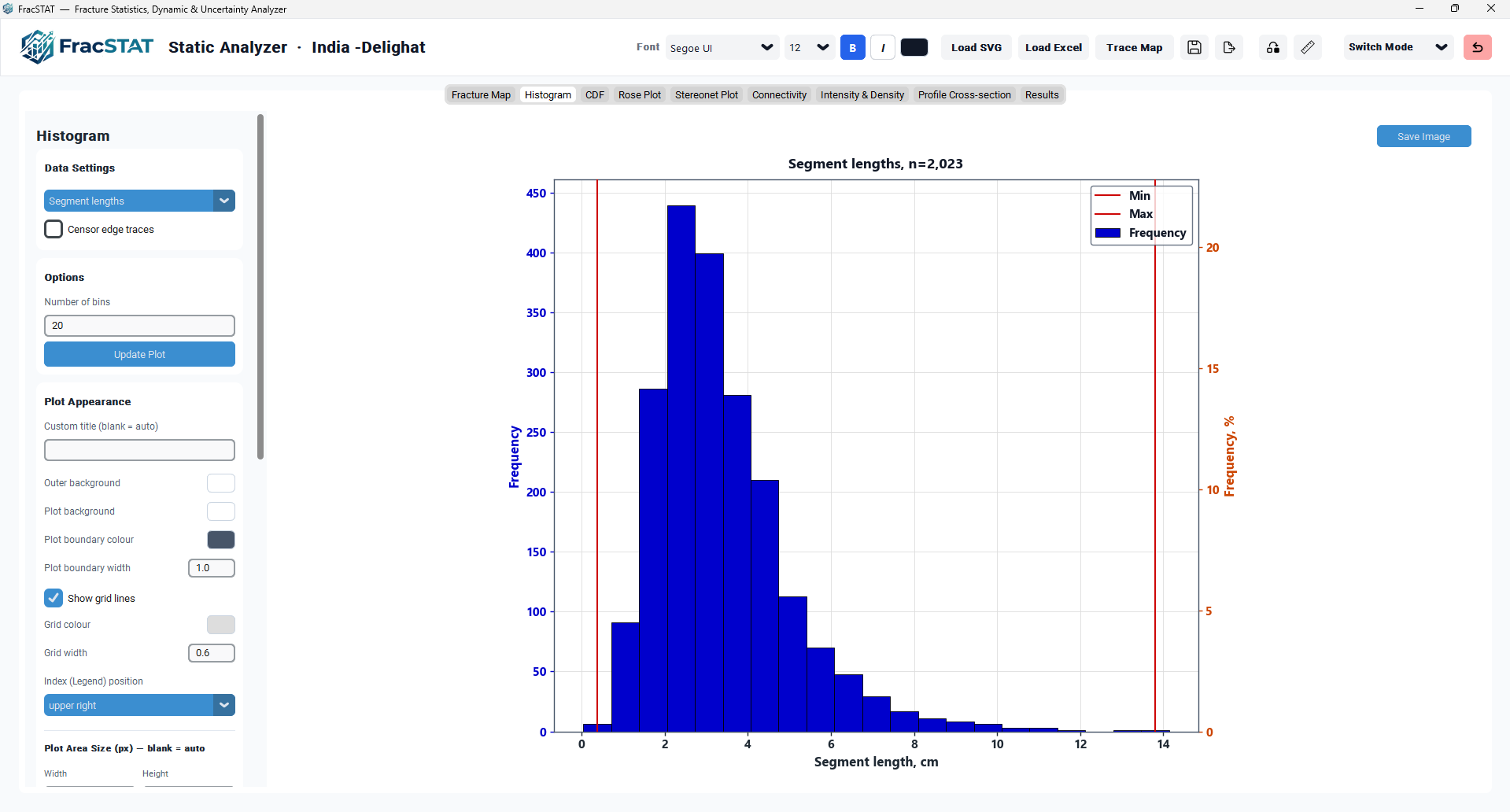Screen dimensions: 1510x812
Task: Switch to the Connectivity tab
Action: [x=779, y=94]
